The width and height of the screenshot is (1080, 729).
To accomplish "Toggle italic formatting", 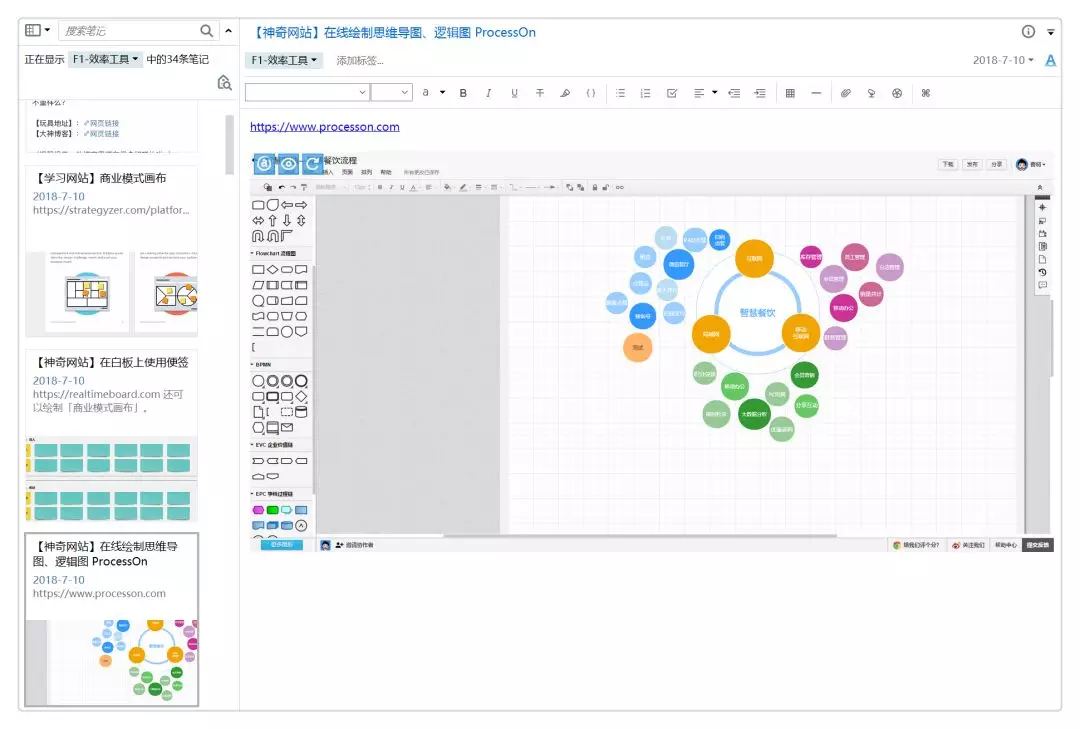I will tap(488, 93).
